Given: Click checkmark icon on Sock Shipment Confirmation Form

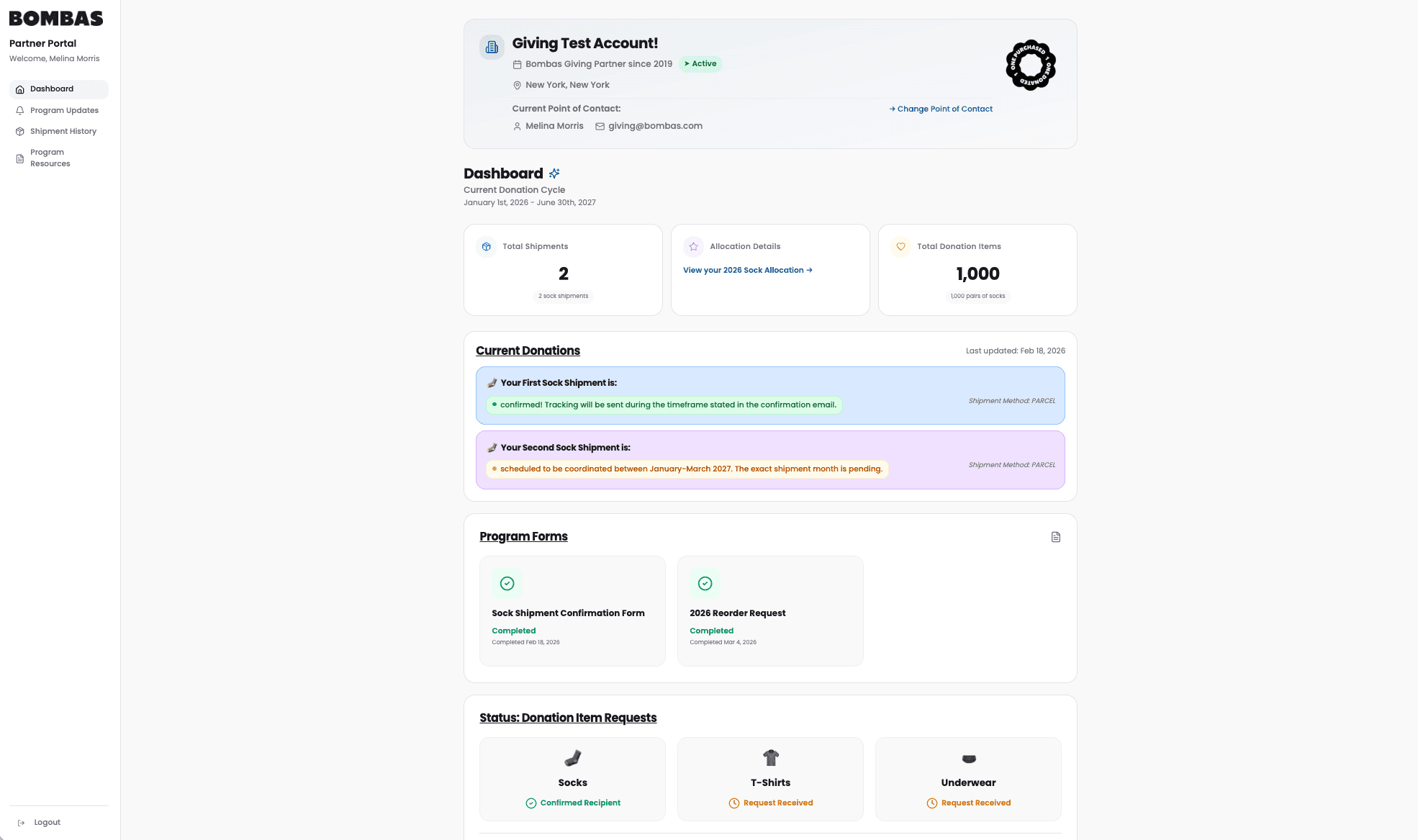Looking at the screenshot, I should 507,583.
